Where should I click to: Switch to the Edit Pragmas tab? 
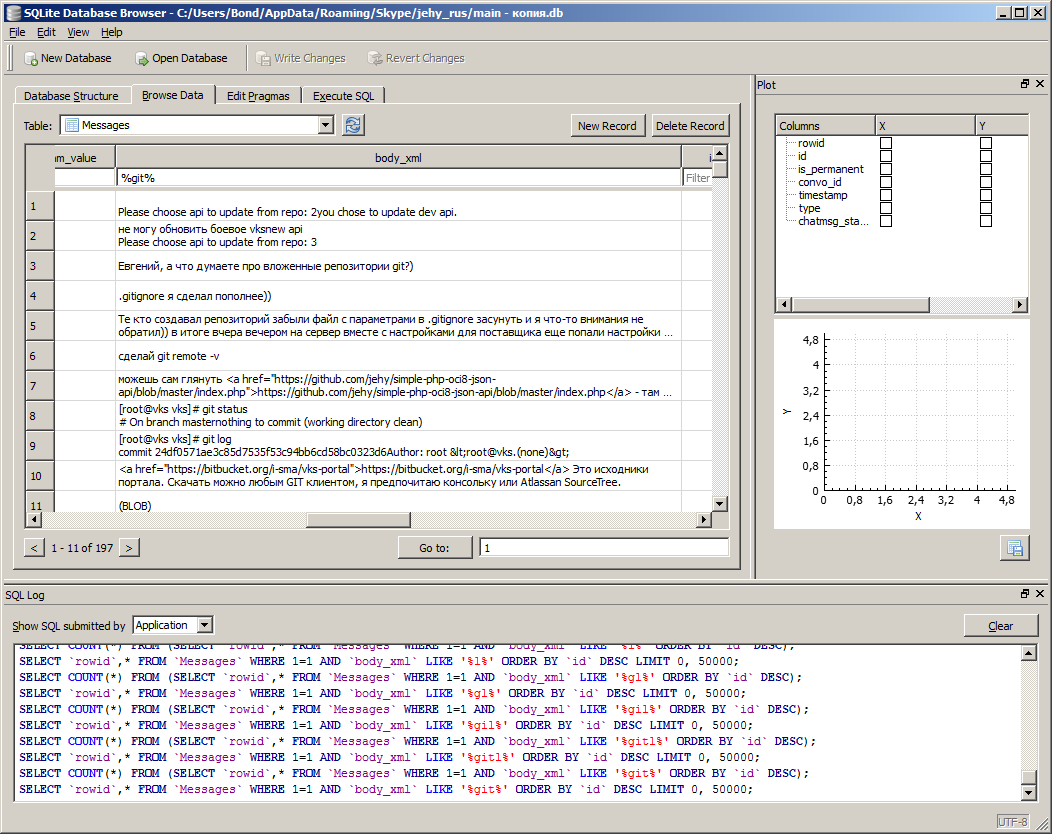[258, 96]
